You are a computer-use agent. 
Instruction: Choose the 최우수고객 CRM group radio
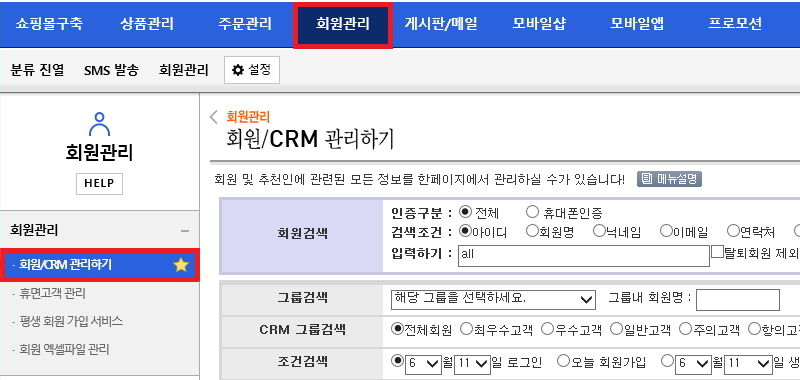coord(466,329)
